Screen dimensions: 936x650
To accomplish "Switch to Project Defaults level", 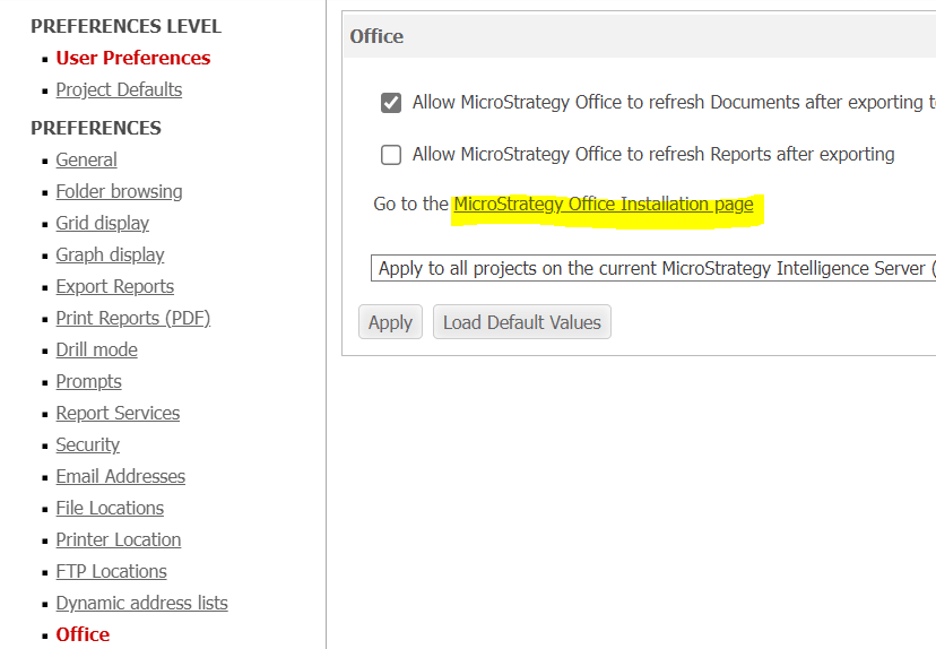I will [x=119, y=90].
